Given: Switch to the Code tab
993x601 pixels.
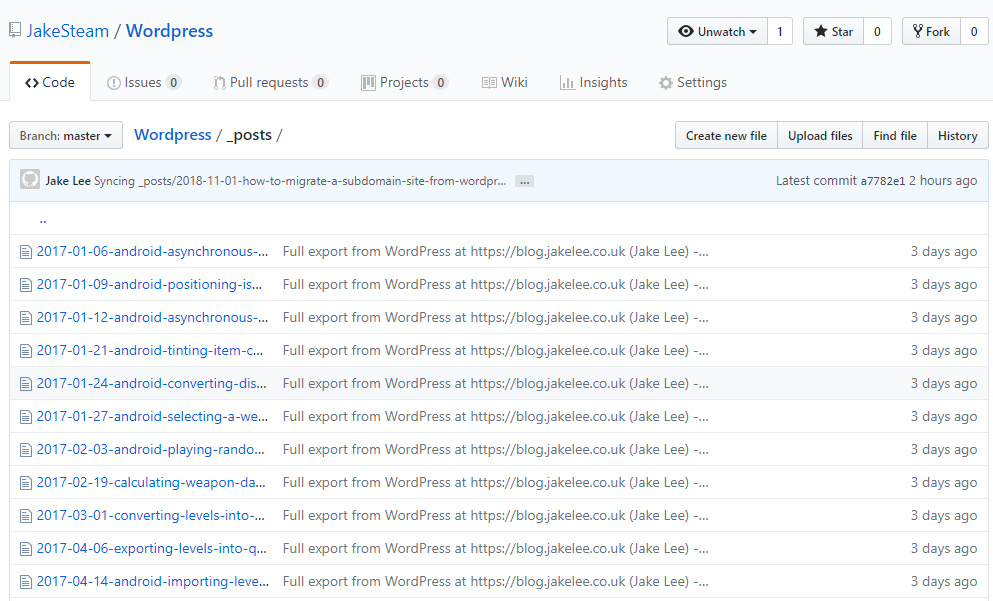Looking at the screenshot, I should click(x=50, y=82).
